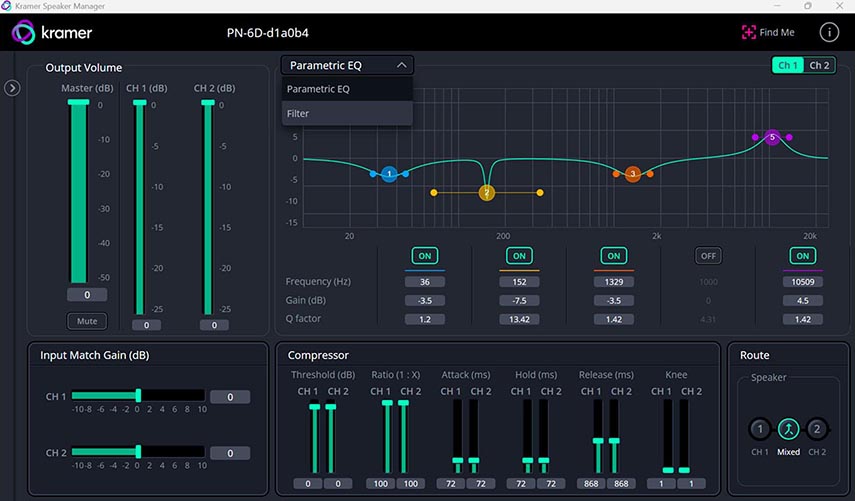Select the purple EQ band 5 node
This screenshot has height=501, width=855.
tap(772, 137)
